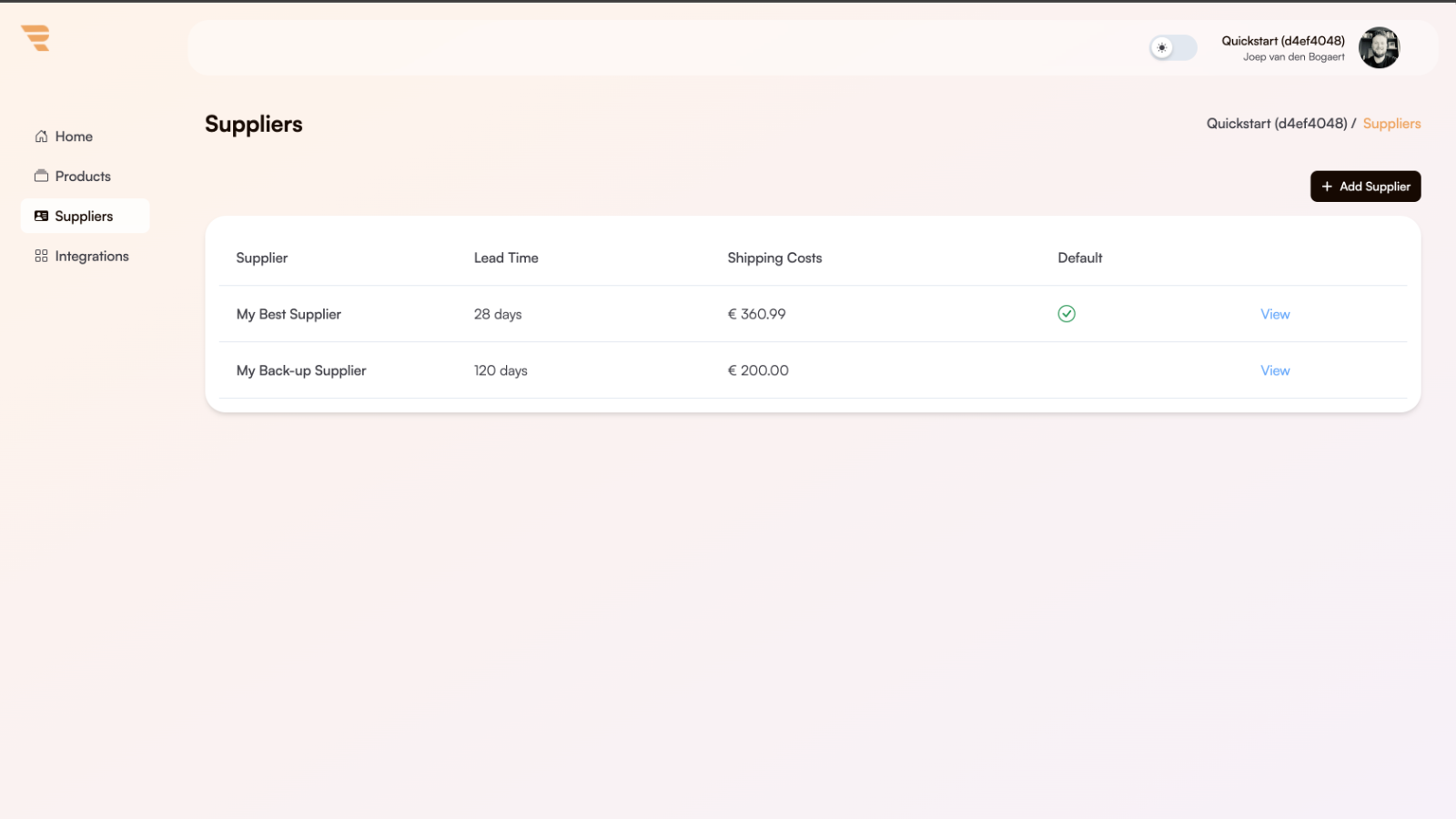Click the Supplier column header
The image size is (1456, 819).
261,258
